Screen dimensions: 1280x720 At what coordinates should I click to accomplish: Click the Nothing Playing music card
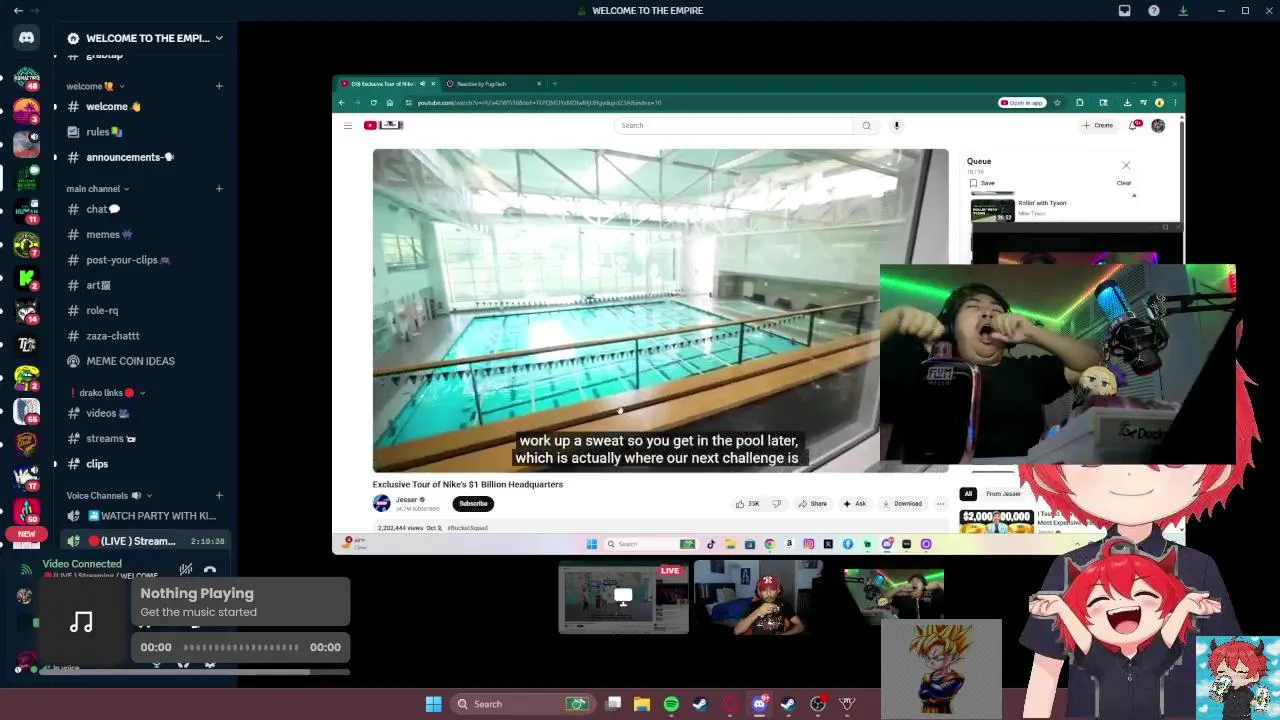pyautogui.click(x=240, y=602)
